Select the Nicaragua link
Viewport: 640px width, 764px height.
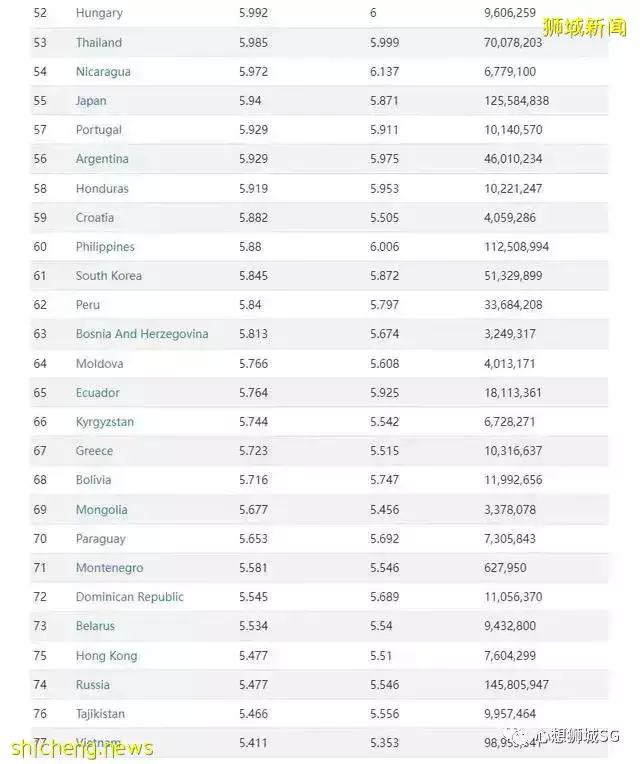[x=103, y=72]
